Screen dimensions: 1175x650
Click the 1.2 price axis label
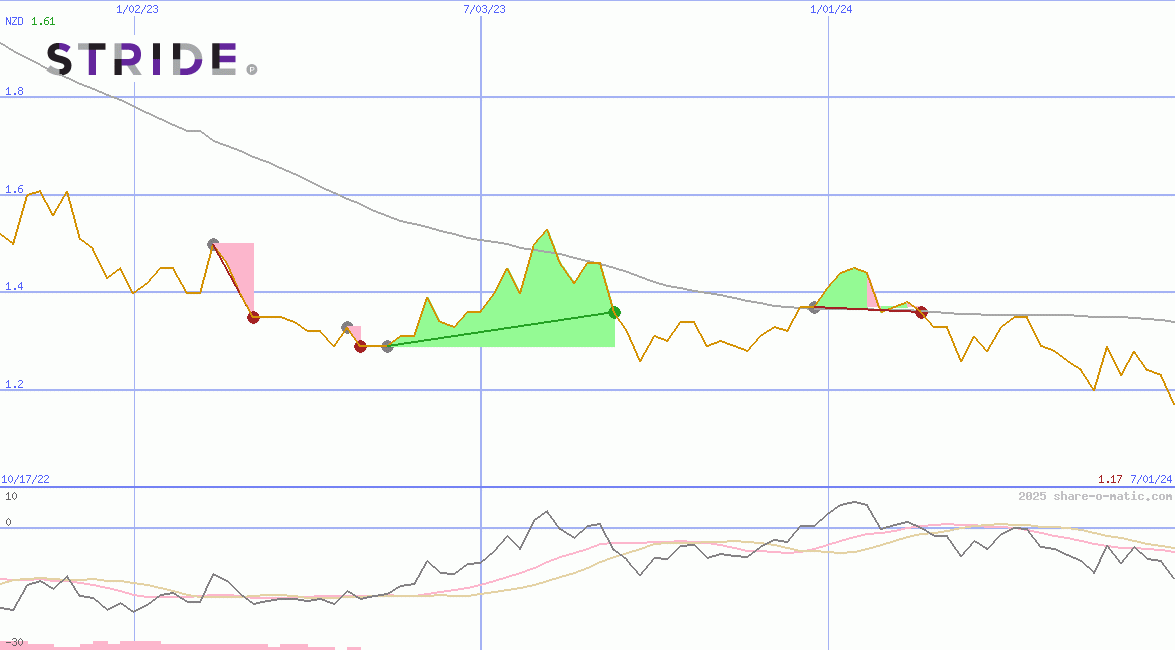coord(14,385)
